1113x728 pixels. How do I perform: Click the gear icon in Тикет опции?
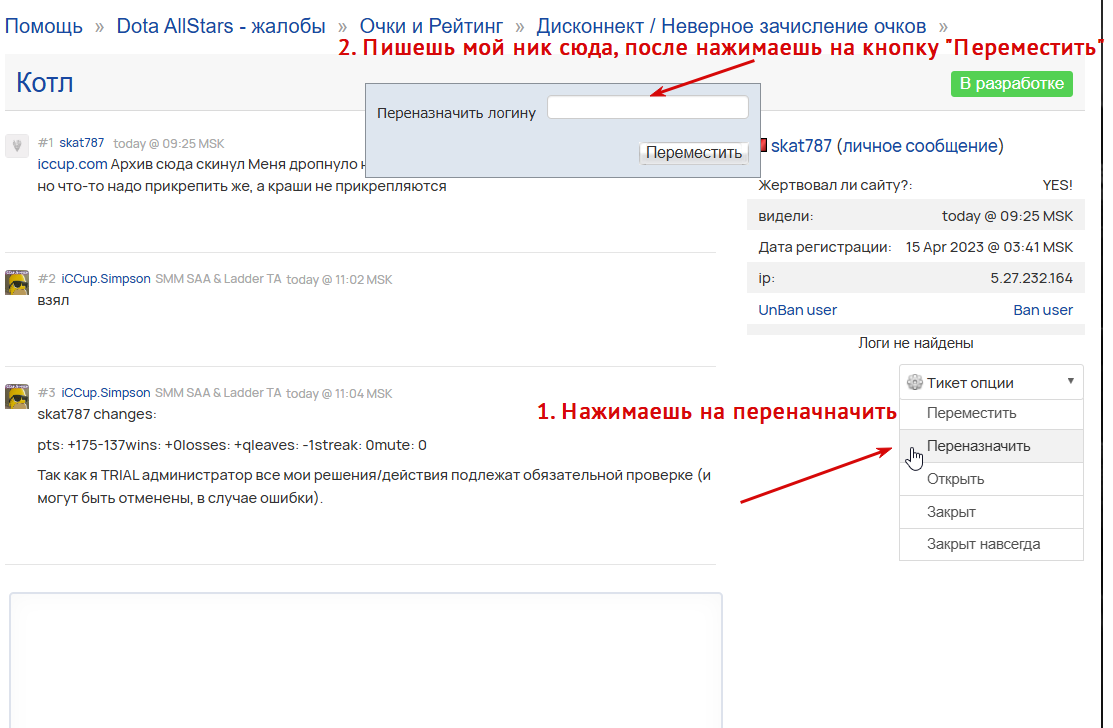(914, 382)
